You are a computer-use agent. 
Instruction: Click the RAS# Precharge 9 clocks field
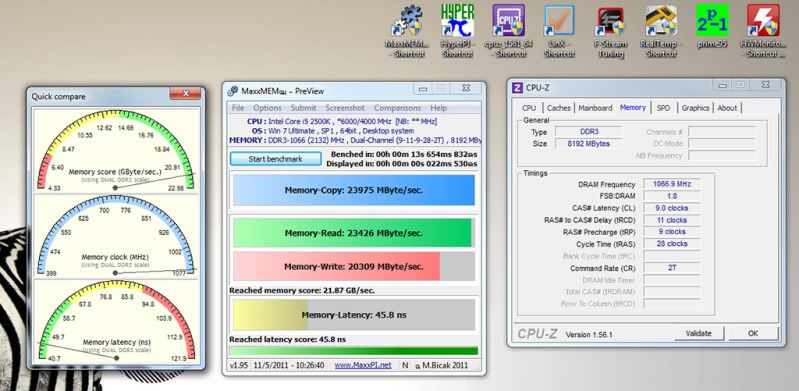click(672, 232)
